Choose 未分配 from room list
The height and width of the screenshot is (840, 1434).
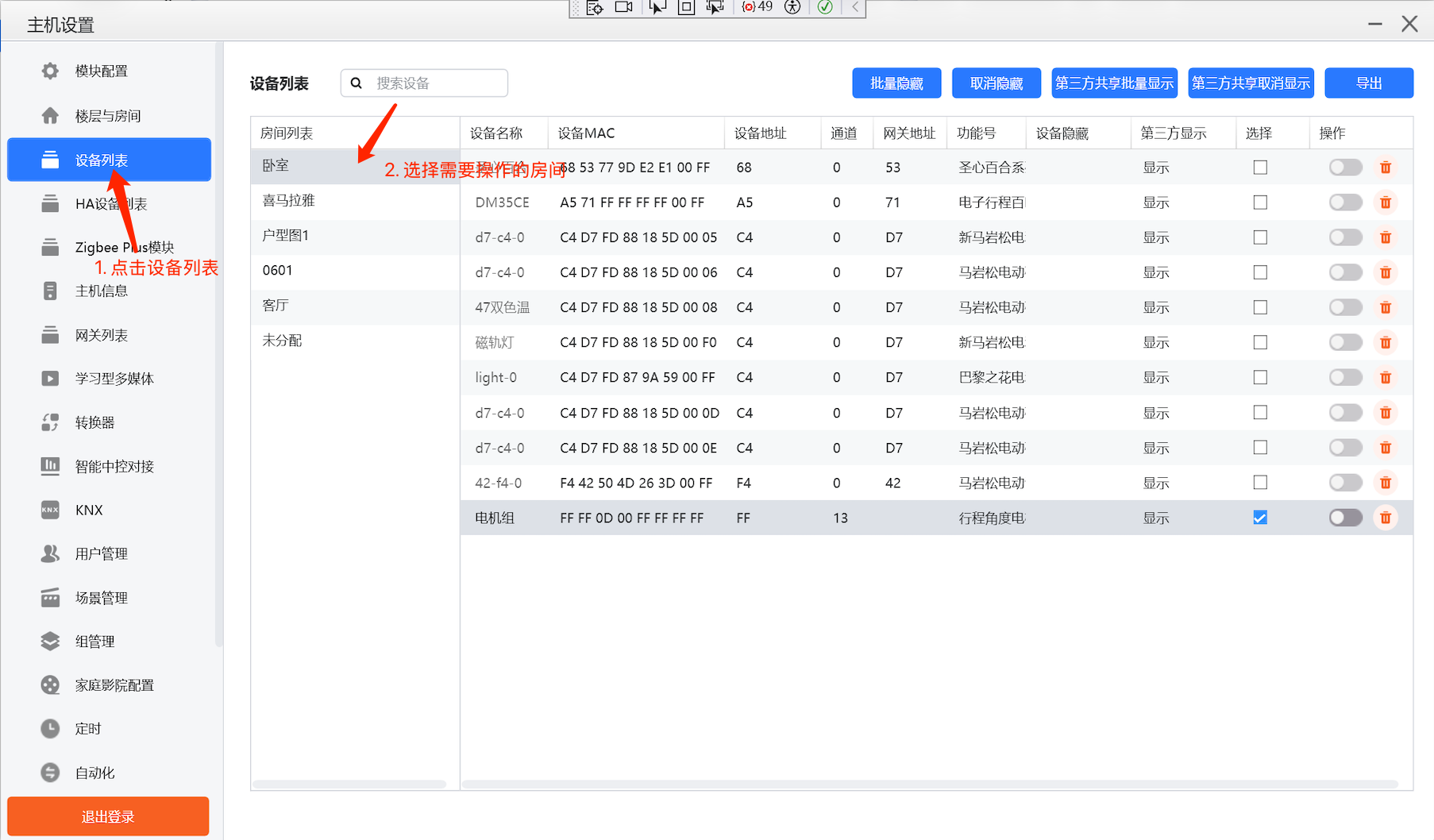coord(282,341)
